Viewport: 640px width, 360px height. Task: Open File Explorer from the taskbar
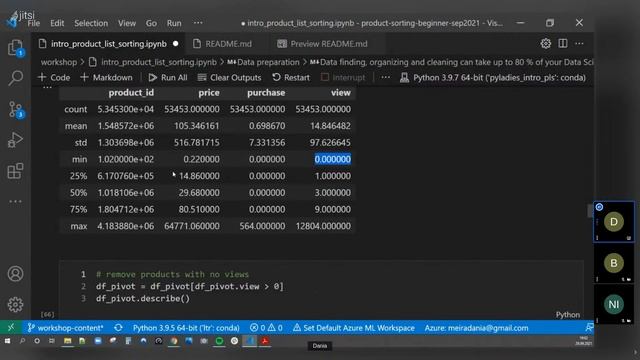(x=67, y=341)
